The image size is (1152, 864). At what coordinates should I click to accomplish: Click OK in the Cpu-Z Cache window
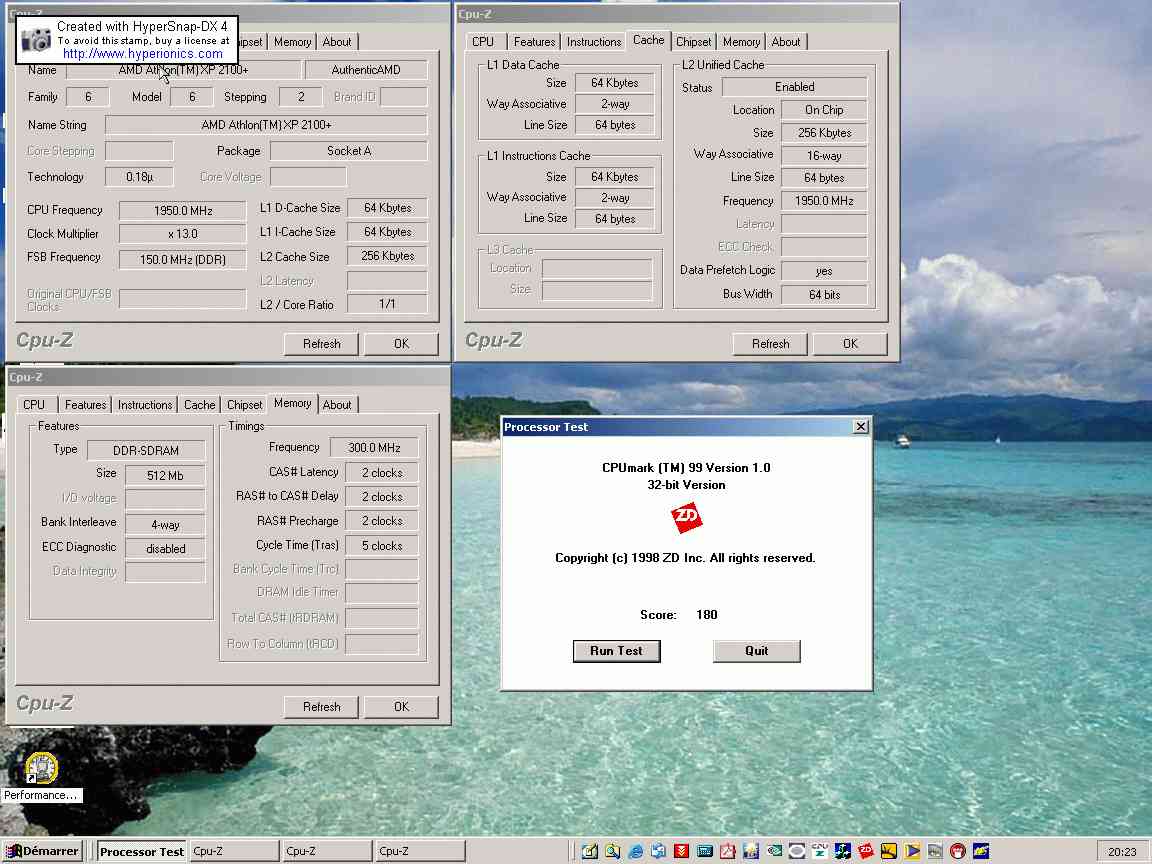tap(850, 344)
